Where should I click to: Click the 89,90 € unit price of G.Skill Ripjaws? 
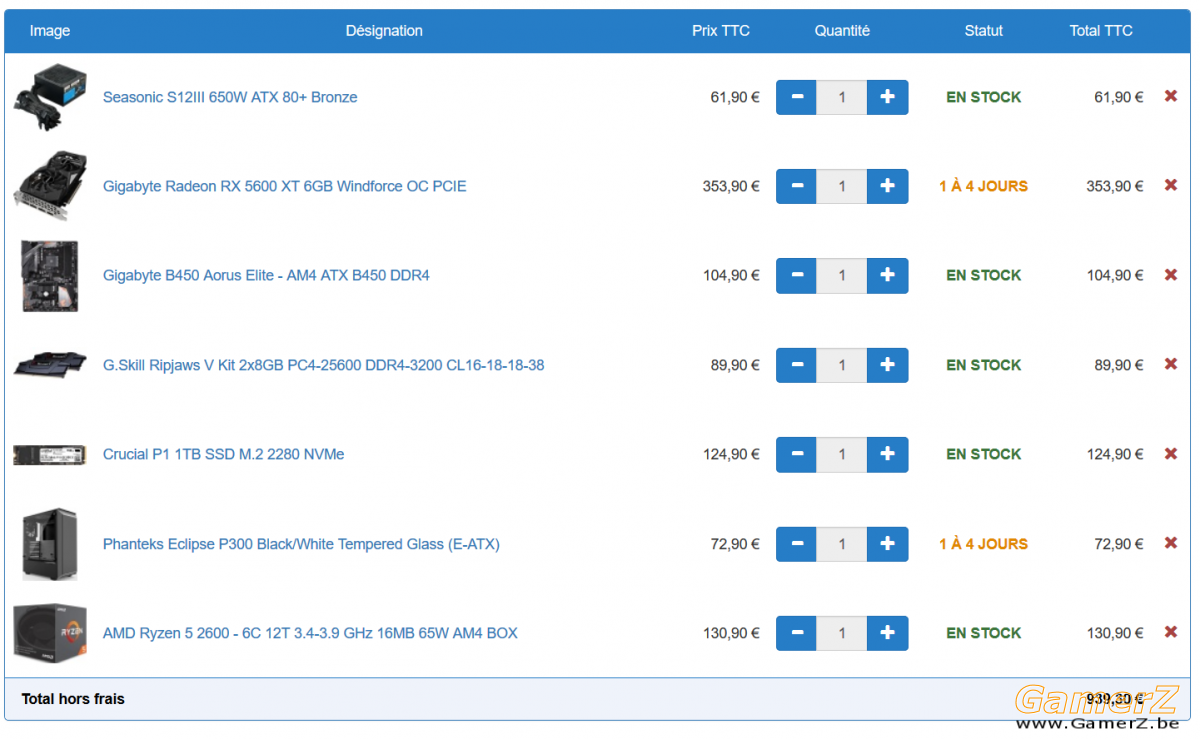pos(735,365)
